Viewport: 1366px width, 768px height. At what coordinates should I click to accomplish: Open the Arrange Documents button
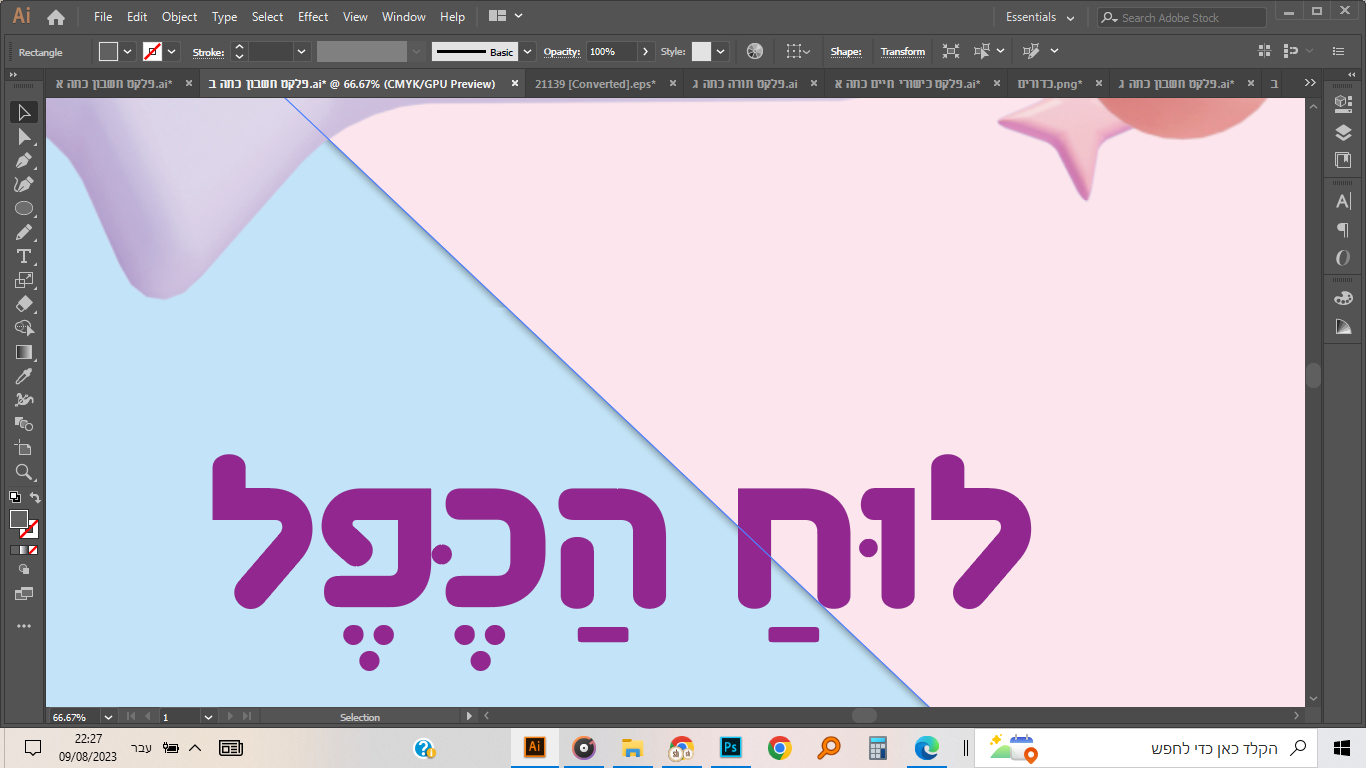[504, 17]
